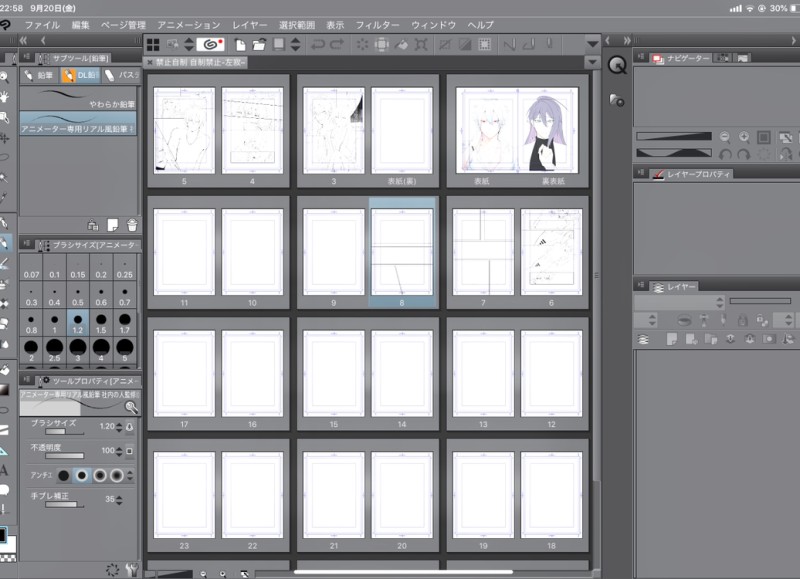Click the Scale/Rotate transform icon in toolbar
This screenshot has width=800, height=579.
pos(421,45)
